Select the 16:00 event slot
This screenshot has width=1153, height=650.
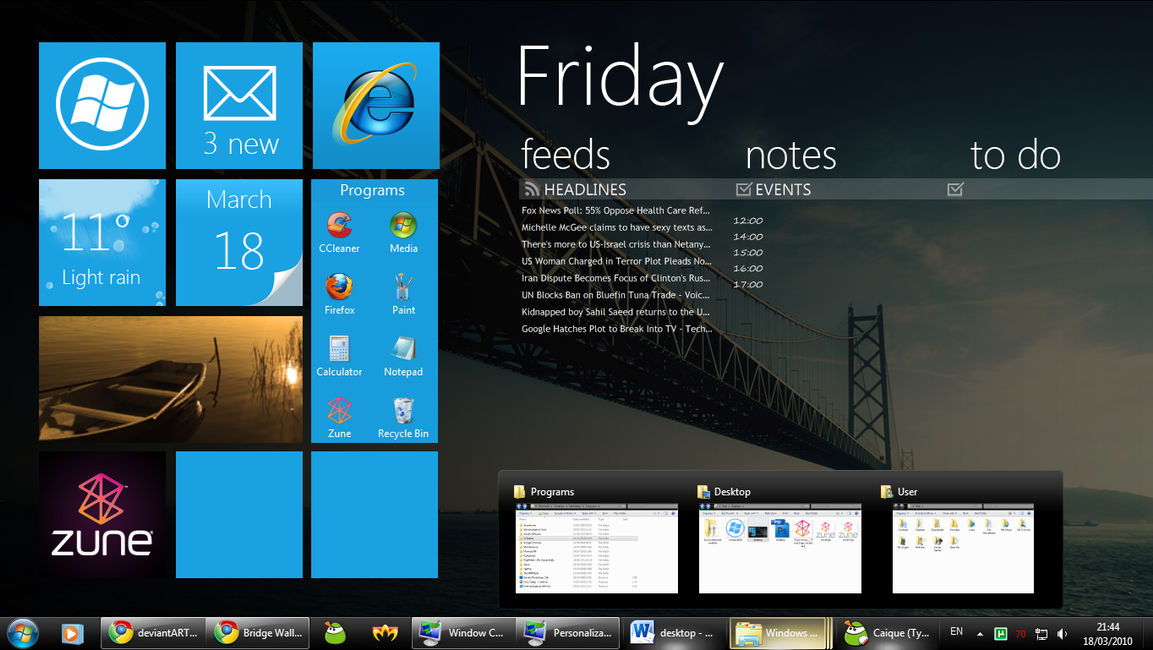[748, 268]
